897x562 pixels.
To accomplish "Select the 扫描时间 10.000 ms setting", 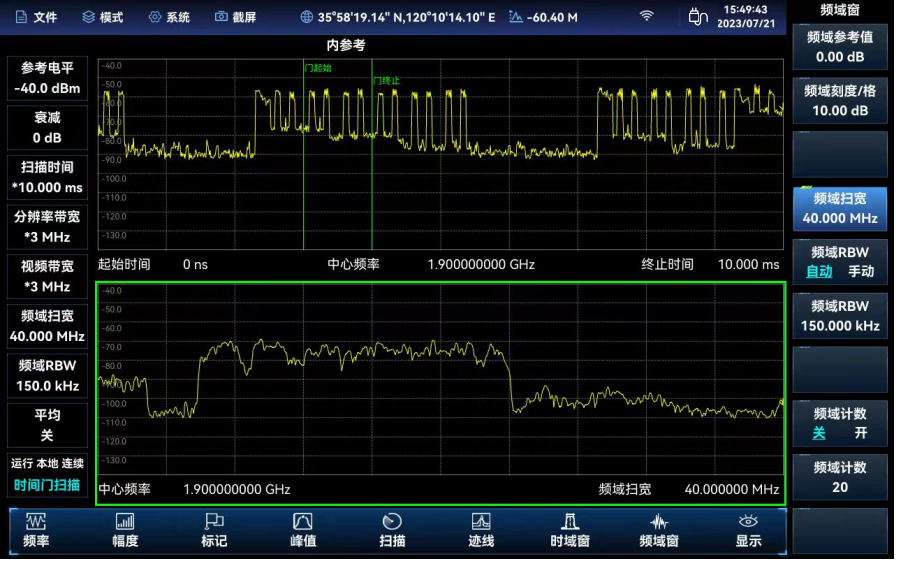I will pyautogui.click(x=47, y=177).
